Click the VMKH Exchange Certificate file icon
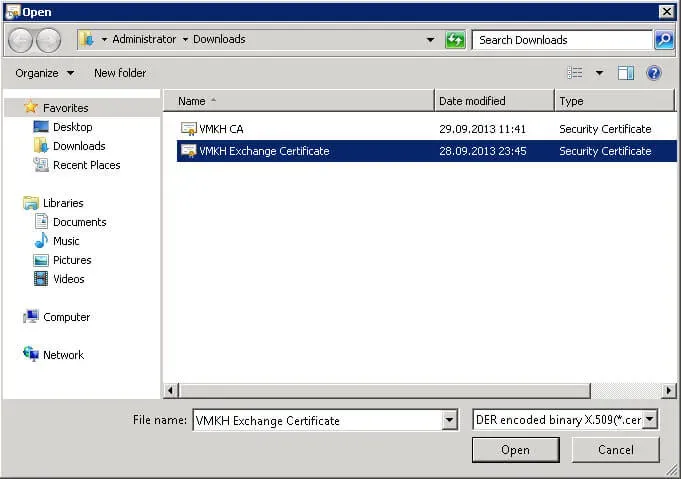Screen dimensions: 681x479 pos(189,151)
